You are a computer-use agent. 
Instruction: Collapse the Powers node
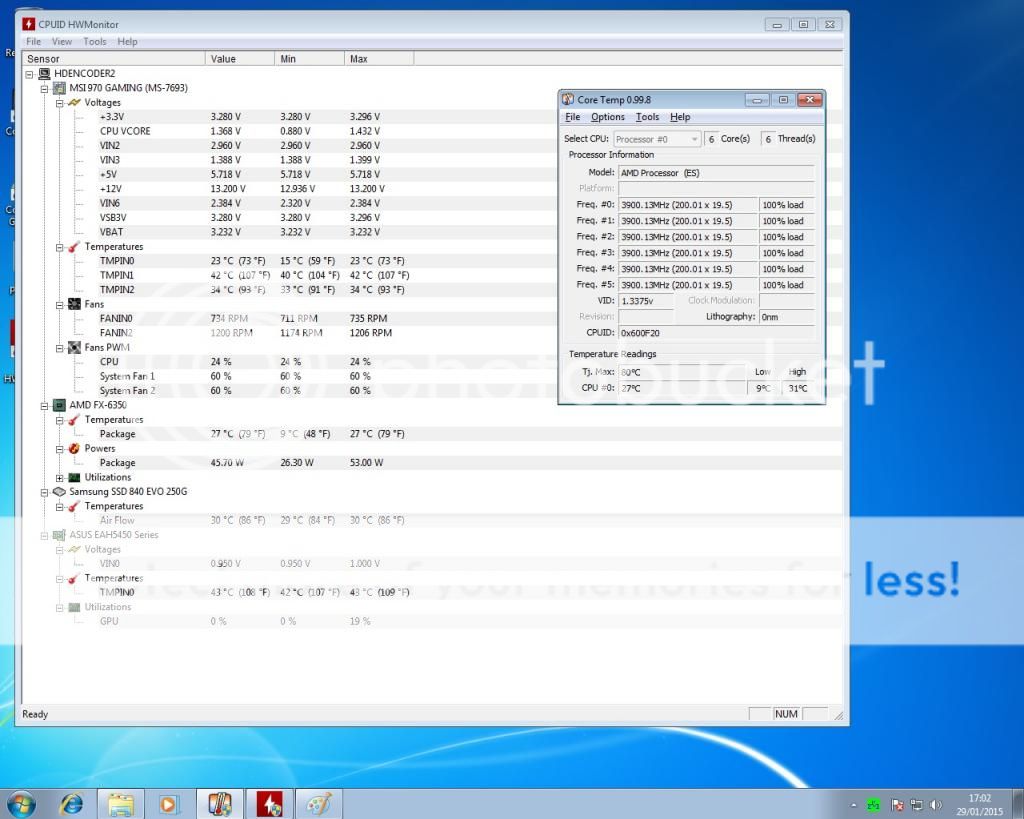59,449
